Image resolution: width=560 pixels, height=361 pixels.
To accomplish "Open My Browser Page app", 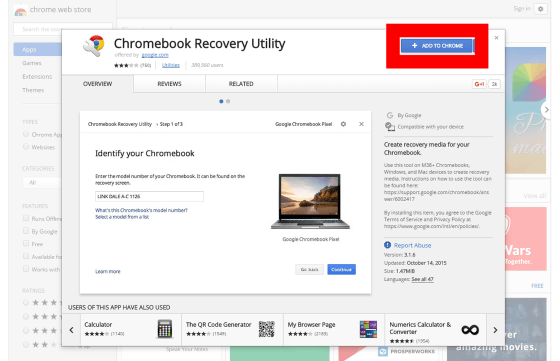I will (x=334, y=330).
